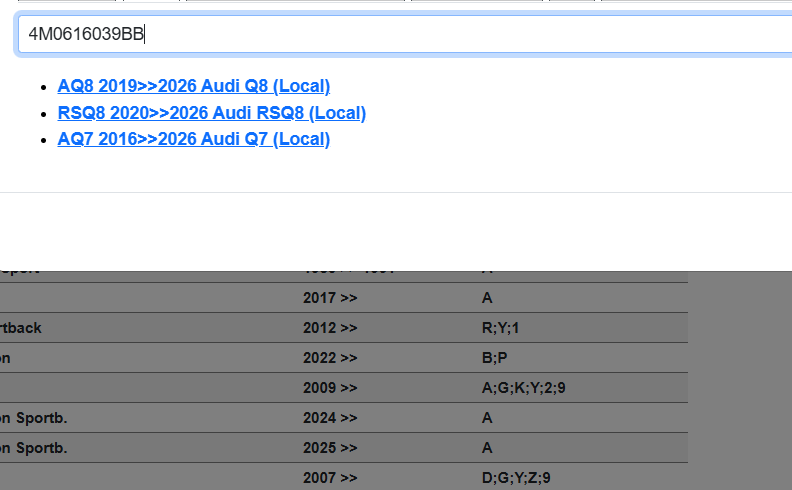
Task: Click the R;Y;1 code cell
Action: point(500,328)
